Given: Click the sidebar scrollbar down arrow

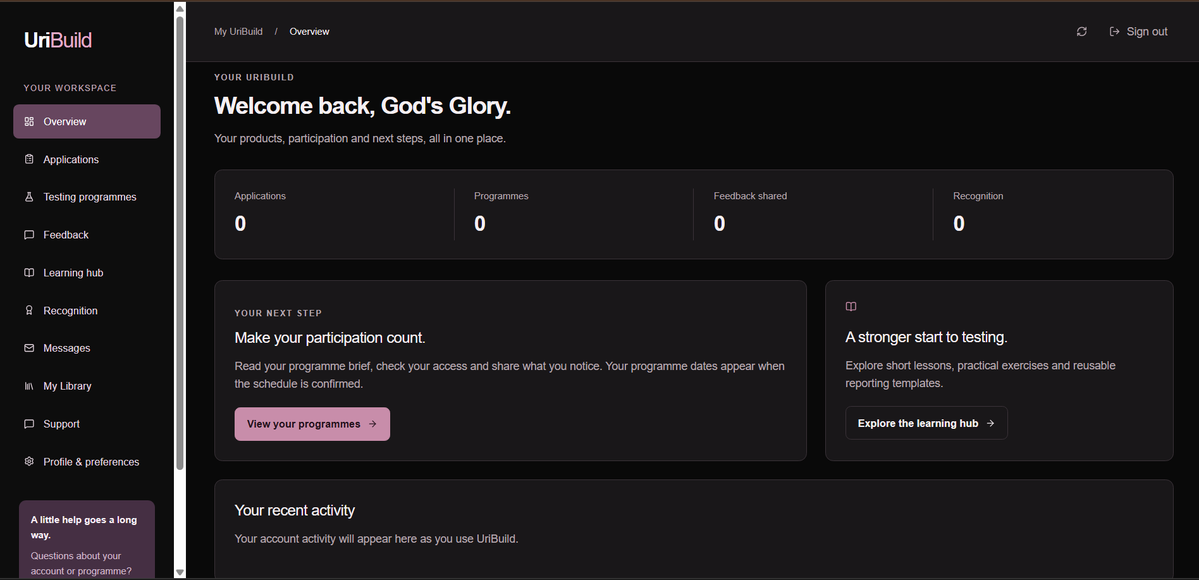Looking at the screenshot, I should (x=180, y=572).
